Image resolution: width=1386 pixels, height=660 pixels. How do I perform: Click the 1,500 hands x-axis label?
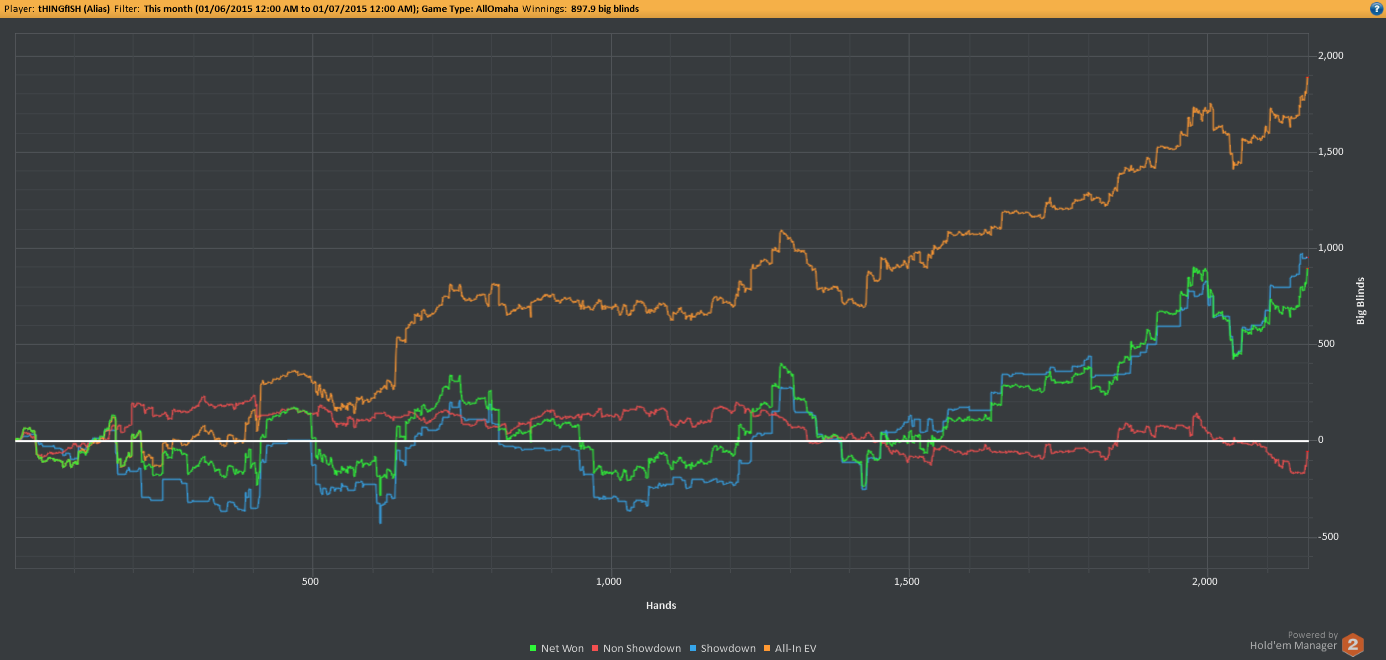(x=908, y=581)
